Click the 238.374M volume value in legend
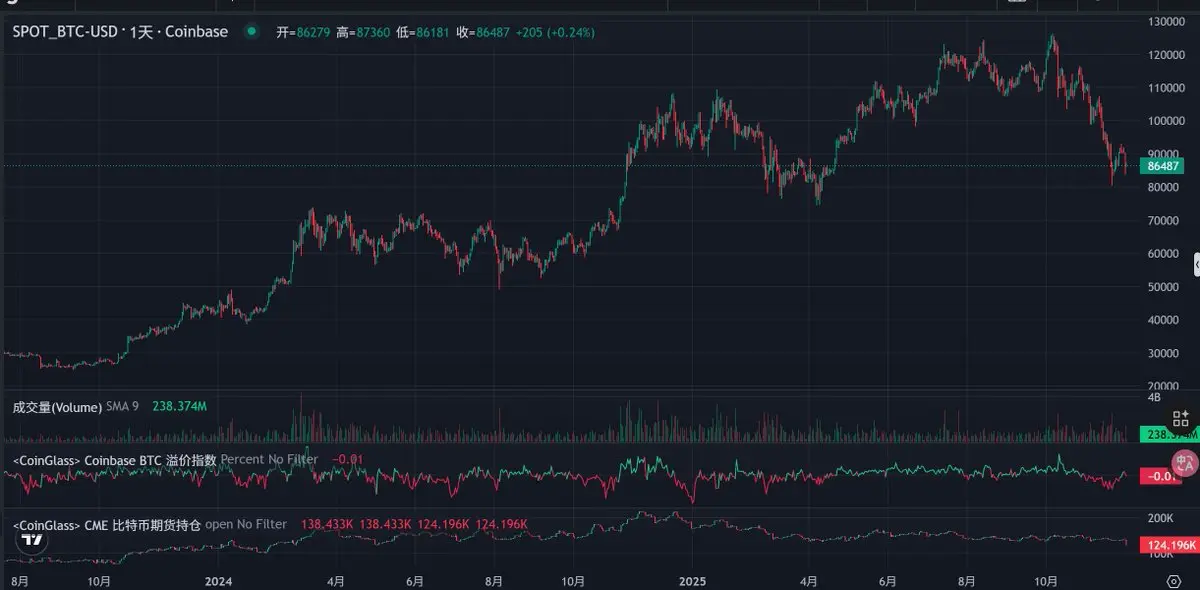 pyautogui.click(x=179, y=407)
